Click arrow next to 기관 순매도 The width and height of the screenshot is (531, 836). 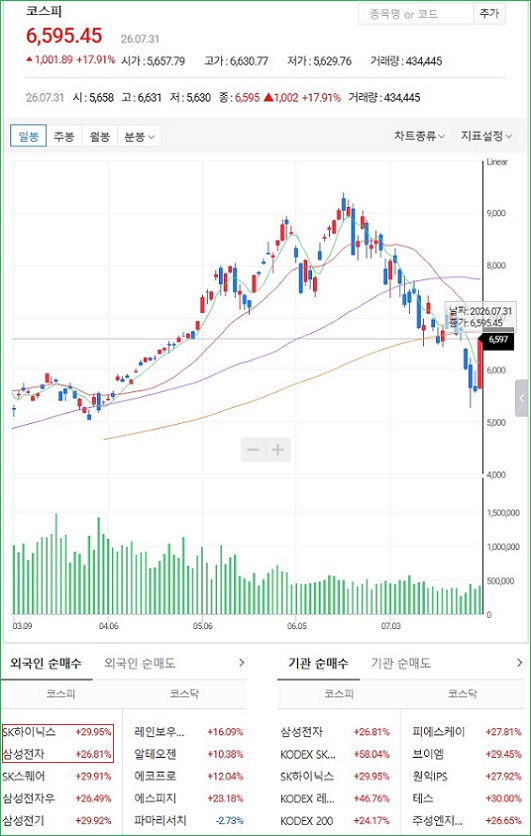coord(520,663)
